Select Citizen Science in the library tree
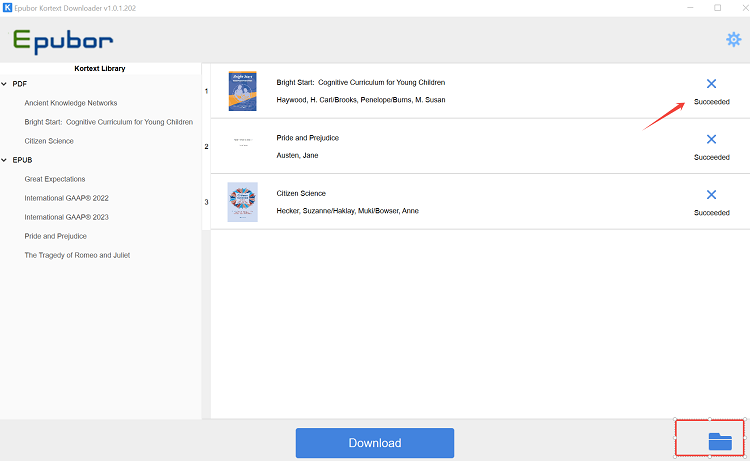 pyautogui.click(x=49, y=141)
